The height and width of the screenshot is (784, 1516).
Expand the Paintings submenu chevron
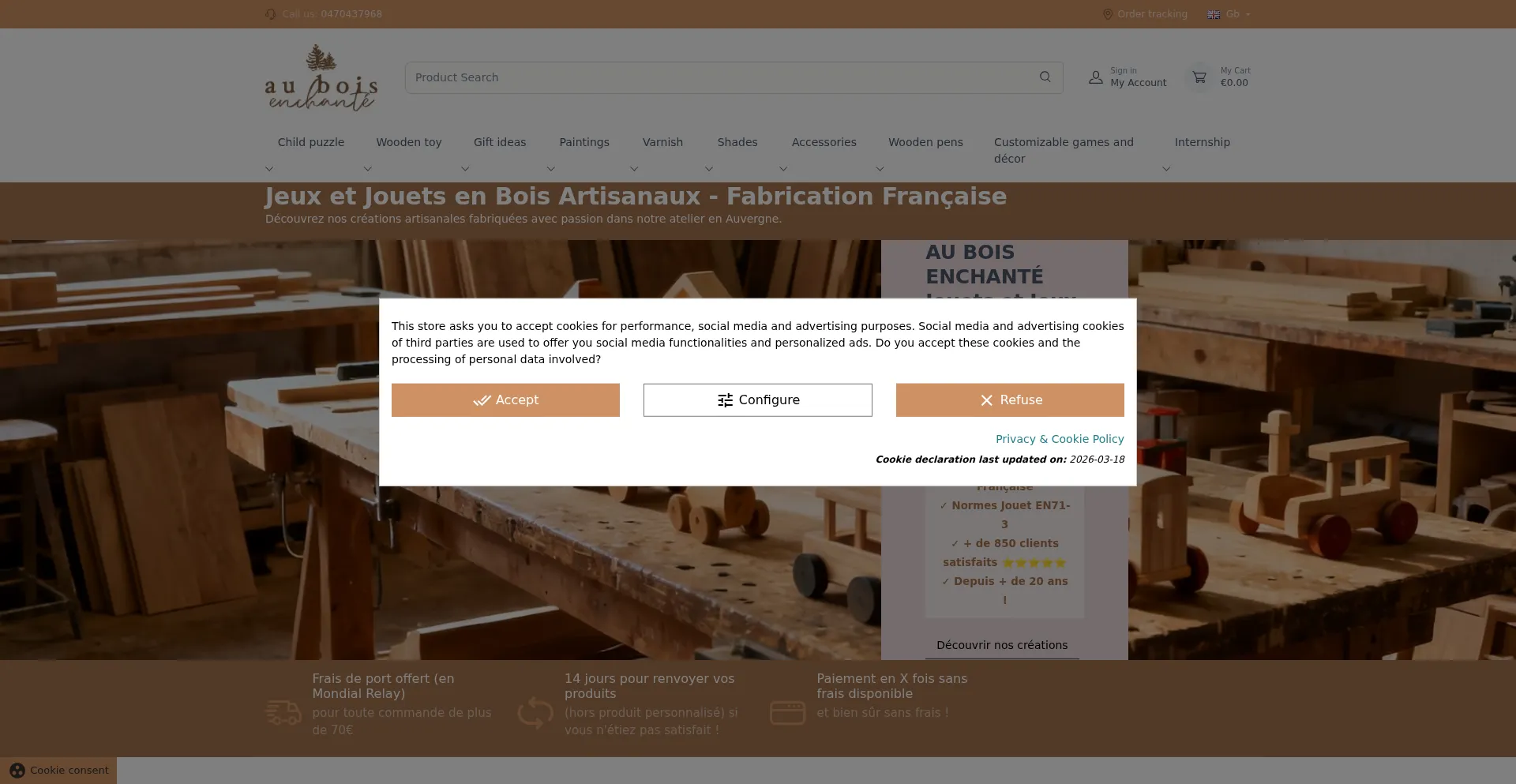(551, 169)
